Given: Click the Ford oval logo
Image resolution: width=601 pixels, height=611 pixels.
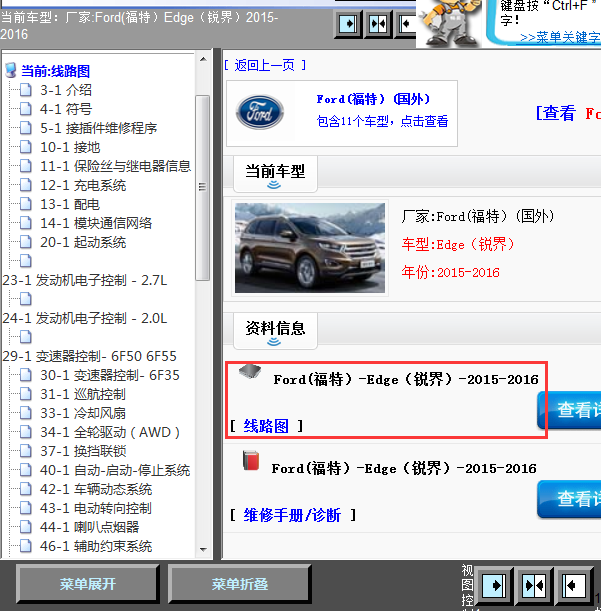Looking at the screenshot, I should (260, 113).
